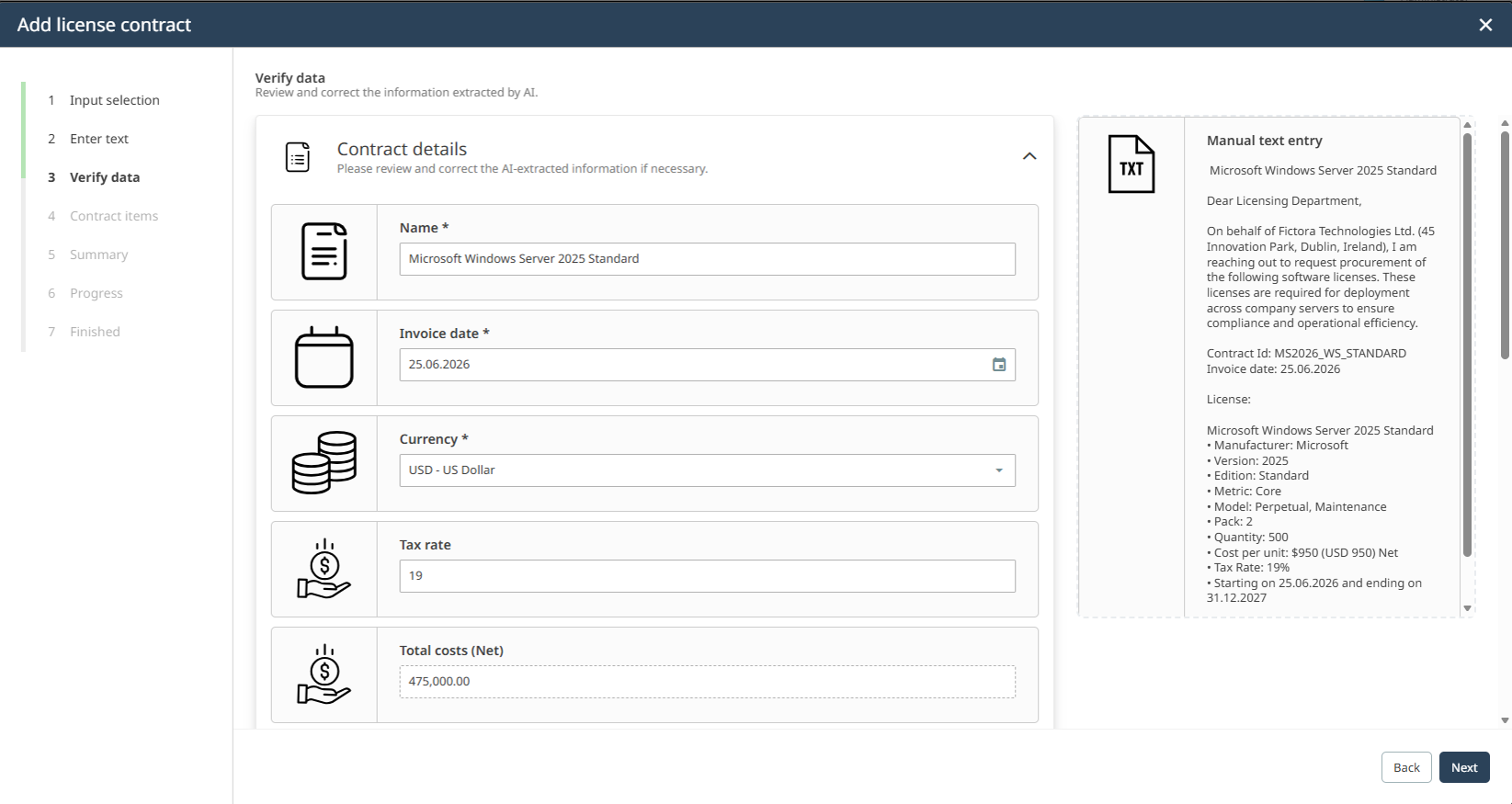Viewport: 1512px width, 804px height.
Task: Click the '• Cost per unit: $950' line
Action: (x=1302, y=553)
